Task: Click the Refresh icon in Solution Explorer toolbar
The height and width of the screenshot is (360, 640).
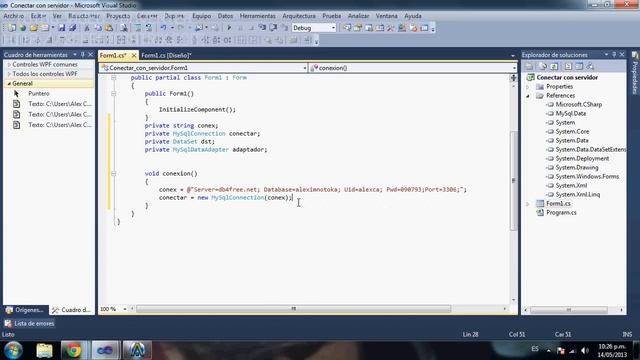Action: pos(554,66)
